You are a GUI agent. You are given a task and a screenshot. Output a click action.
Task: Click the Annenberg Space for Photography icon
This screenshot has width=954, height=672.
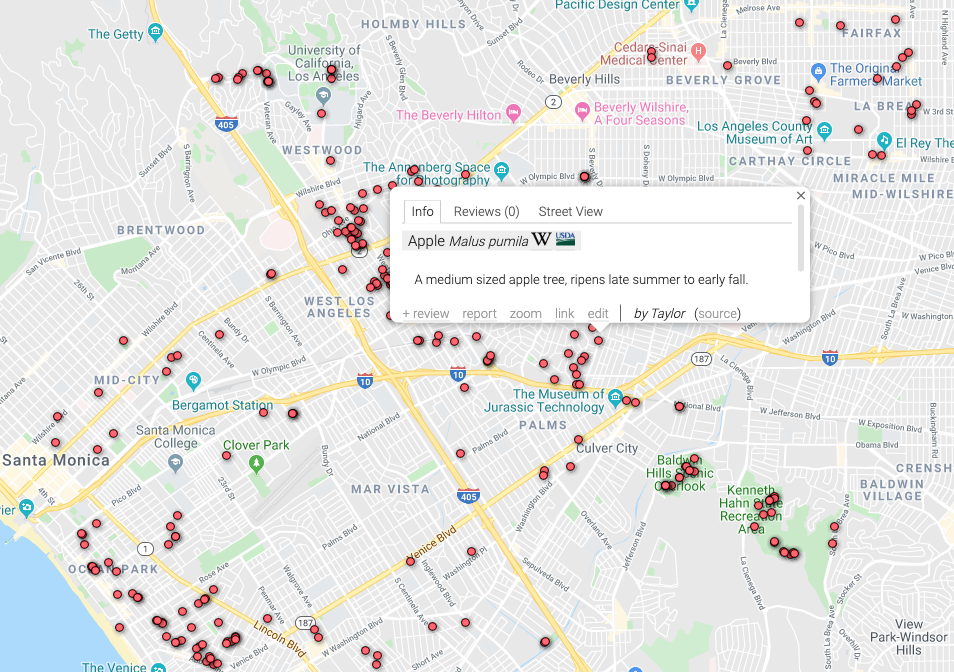tap(502, 171)
